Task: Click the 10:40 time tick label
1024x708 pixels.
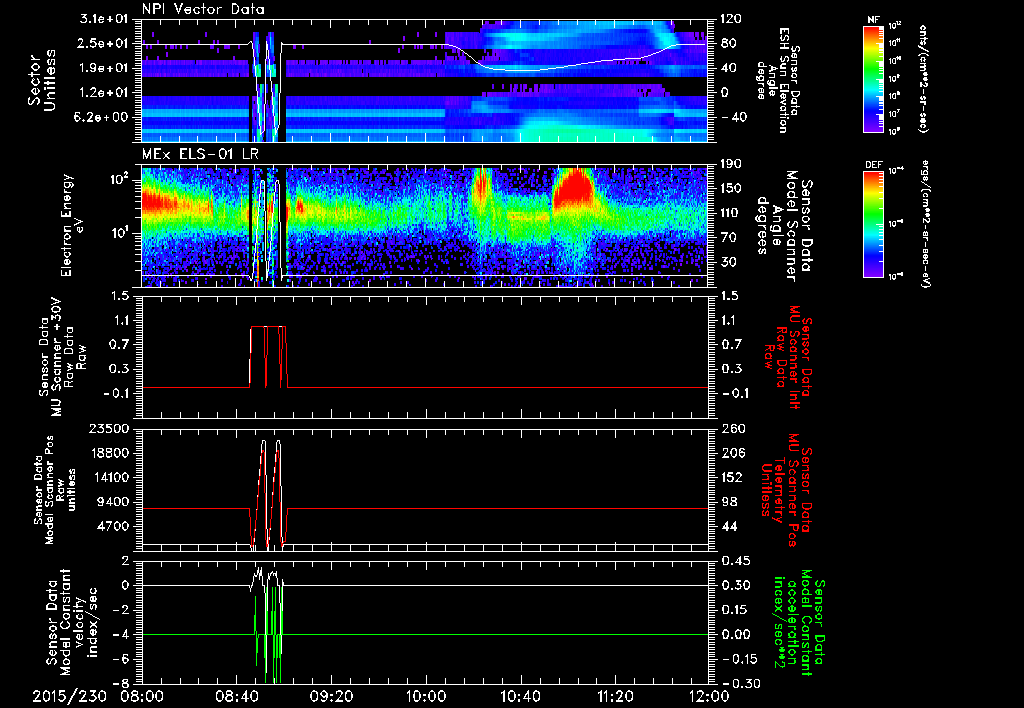Action: click(520, 698)
